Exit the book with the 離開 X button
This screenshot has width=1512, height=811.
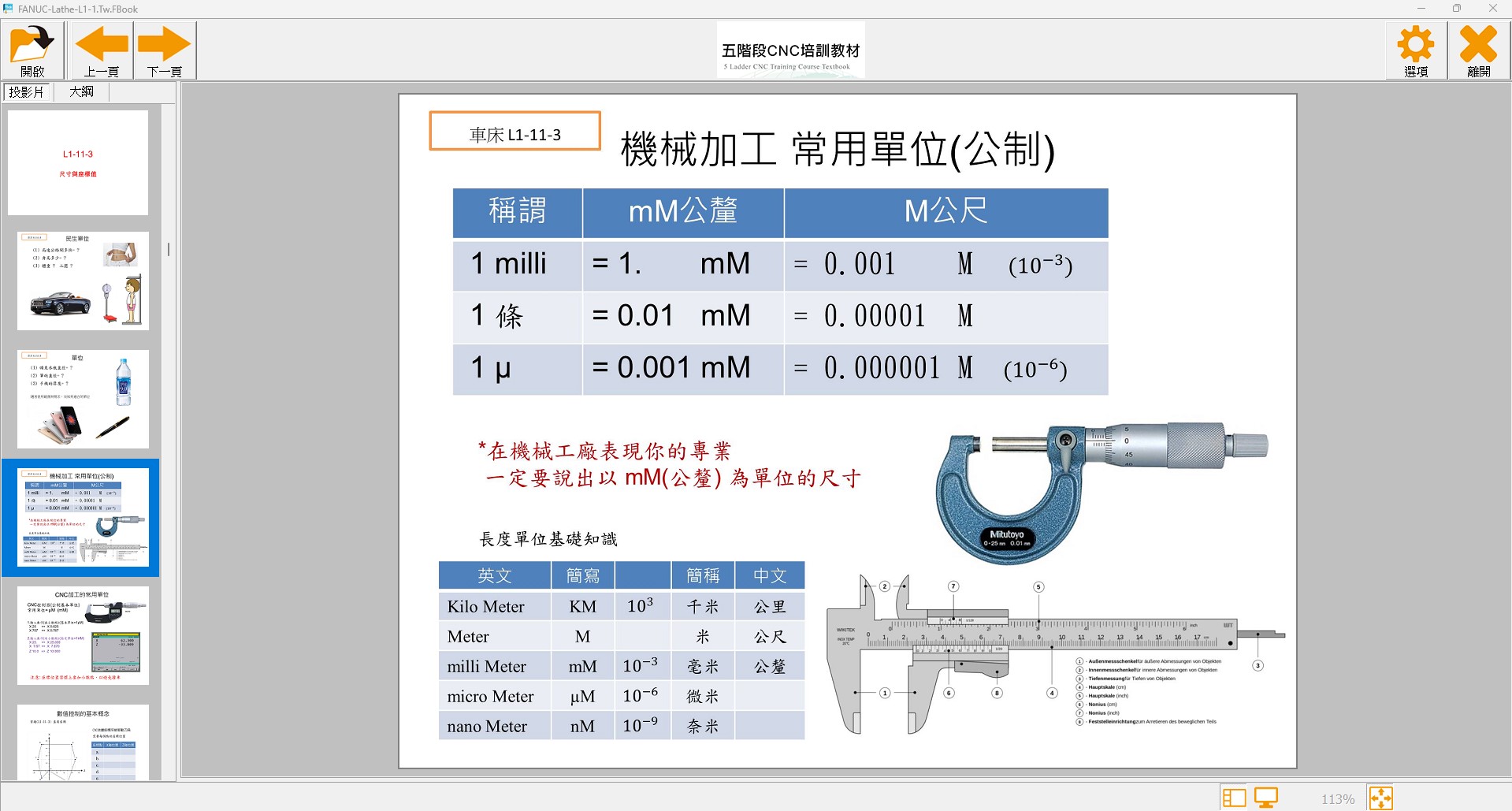(x=1479, y=50)
